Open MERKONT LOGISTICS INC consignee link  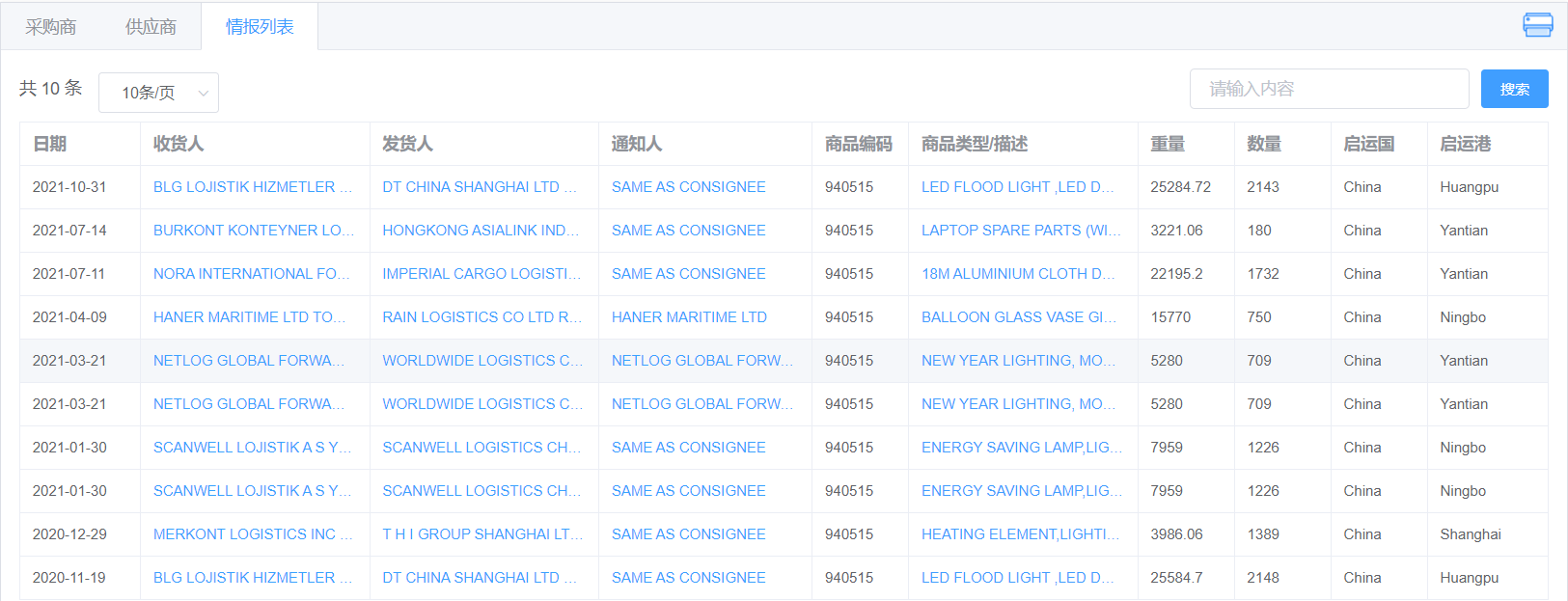coord(253,534)
